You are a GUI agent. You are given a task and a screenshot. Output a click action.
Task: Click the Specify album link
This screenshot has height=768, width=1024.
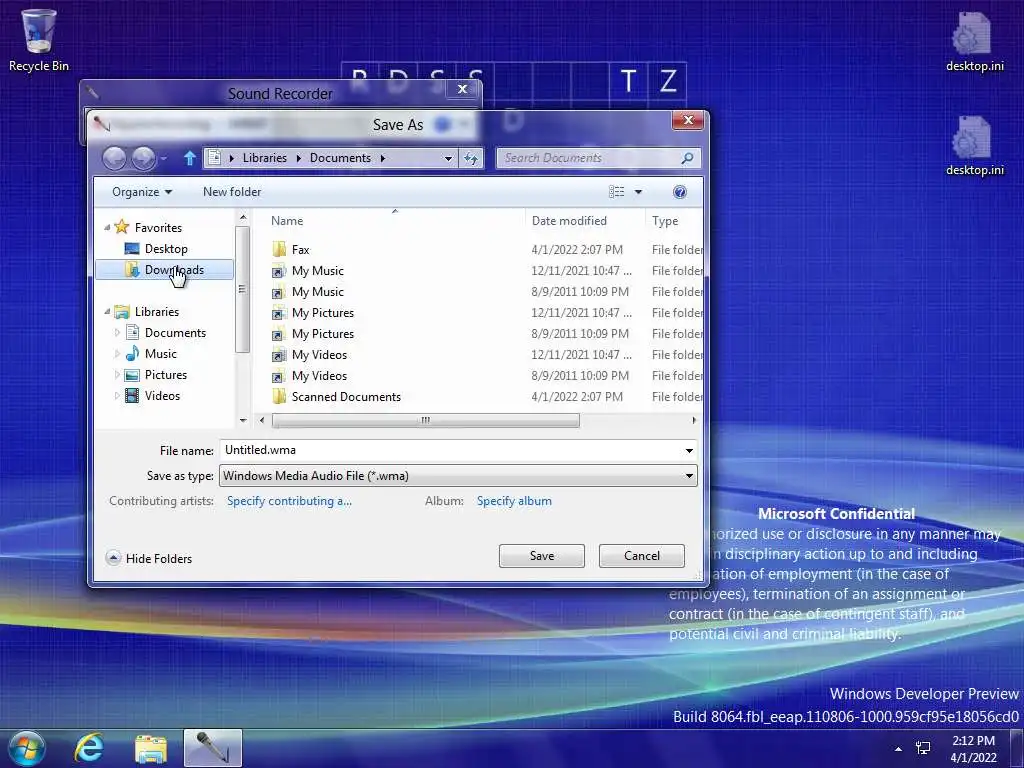(514, 501)
